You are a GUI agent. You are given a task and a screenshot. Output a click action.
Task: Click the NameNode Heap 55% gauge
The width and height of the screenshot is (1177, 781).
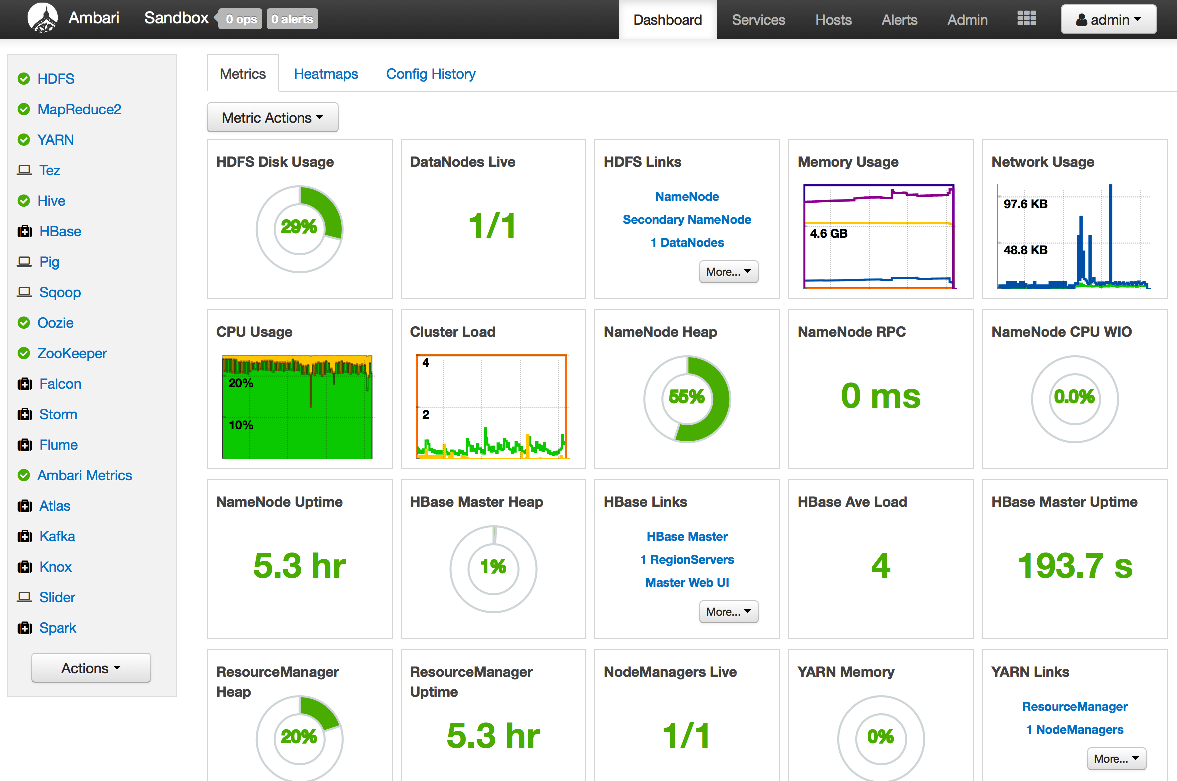[687, 399]
